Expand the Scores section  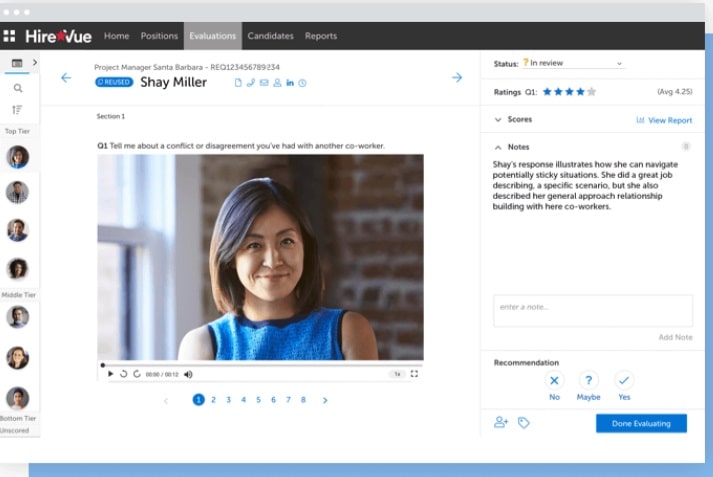coord(498,120)
